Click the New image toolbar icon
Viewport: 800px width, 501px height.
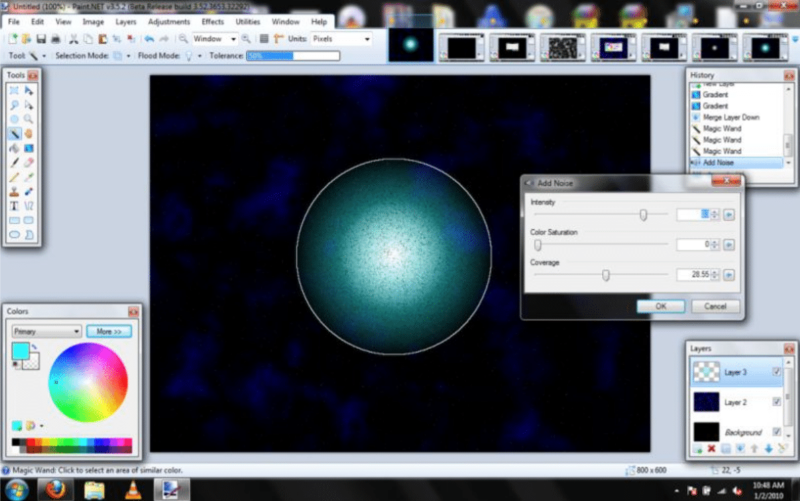[13, 39]
